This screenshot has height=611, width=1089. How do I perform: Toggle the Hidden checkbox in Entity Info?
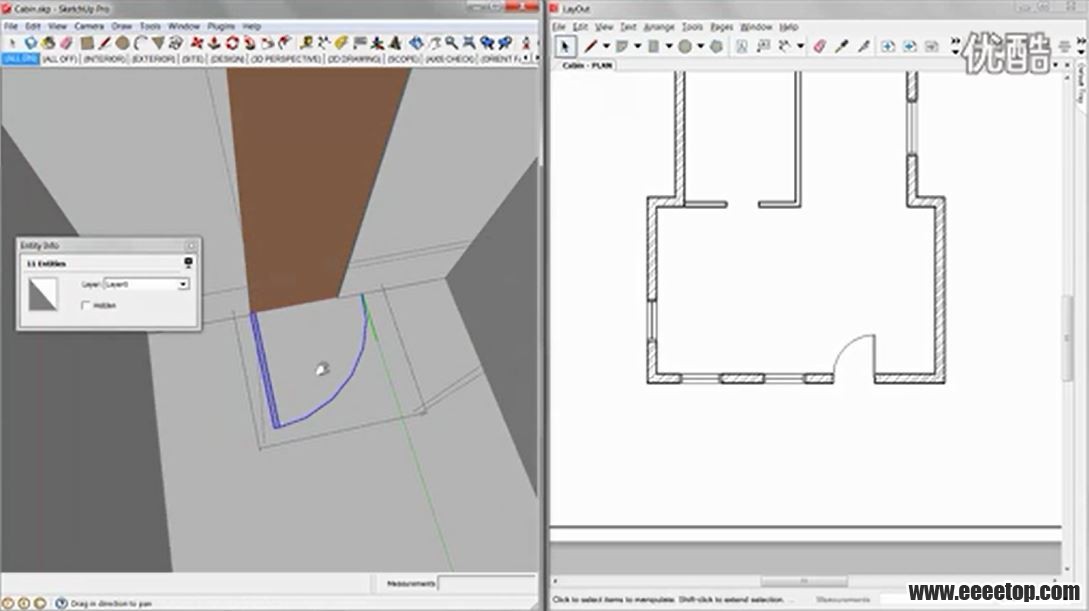click(87, 305)
